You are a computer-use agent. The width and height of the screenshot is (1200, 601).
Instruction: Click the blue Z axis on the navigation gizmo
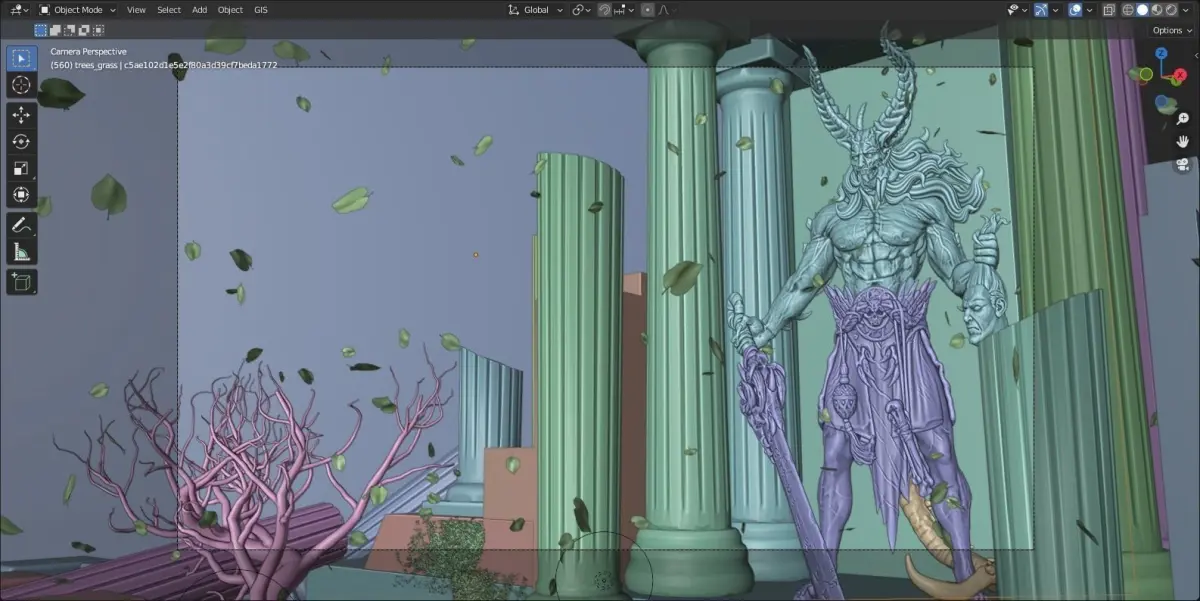(x=1161, y=53)
